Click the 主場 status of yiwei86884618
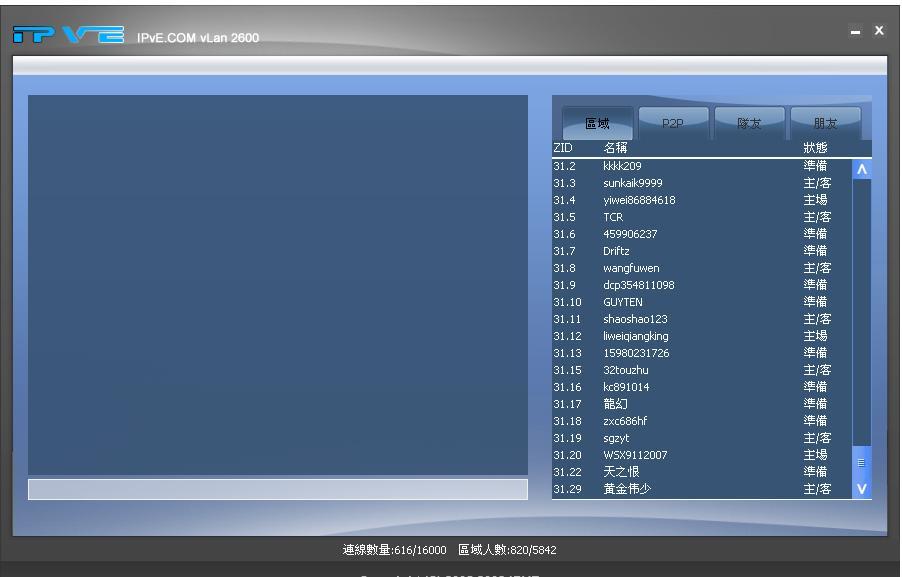Image resolution: width=902 pixels, height=577 pixels. click(815, 200)
